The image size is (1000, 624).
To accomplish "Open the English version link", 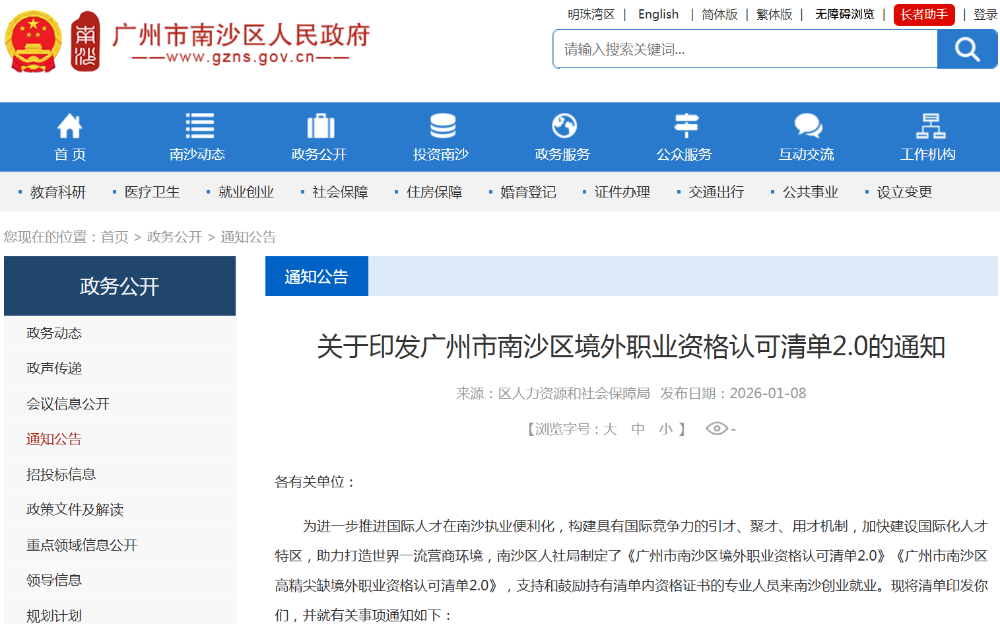I will coord(658,14).
